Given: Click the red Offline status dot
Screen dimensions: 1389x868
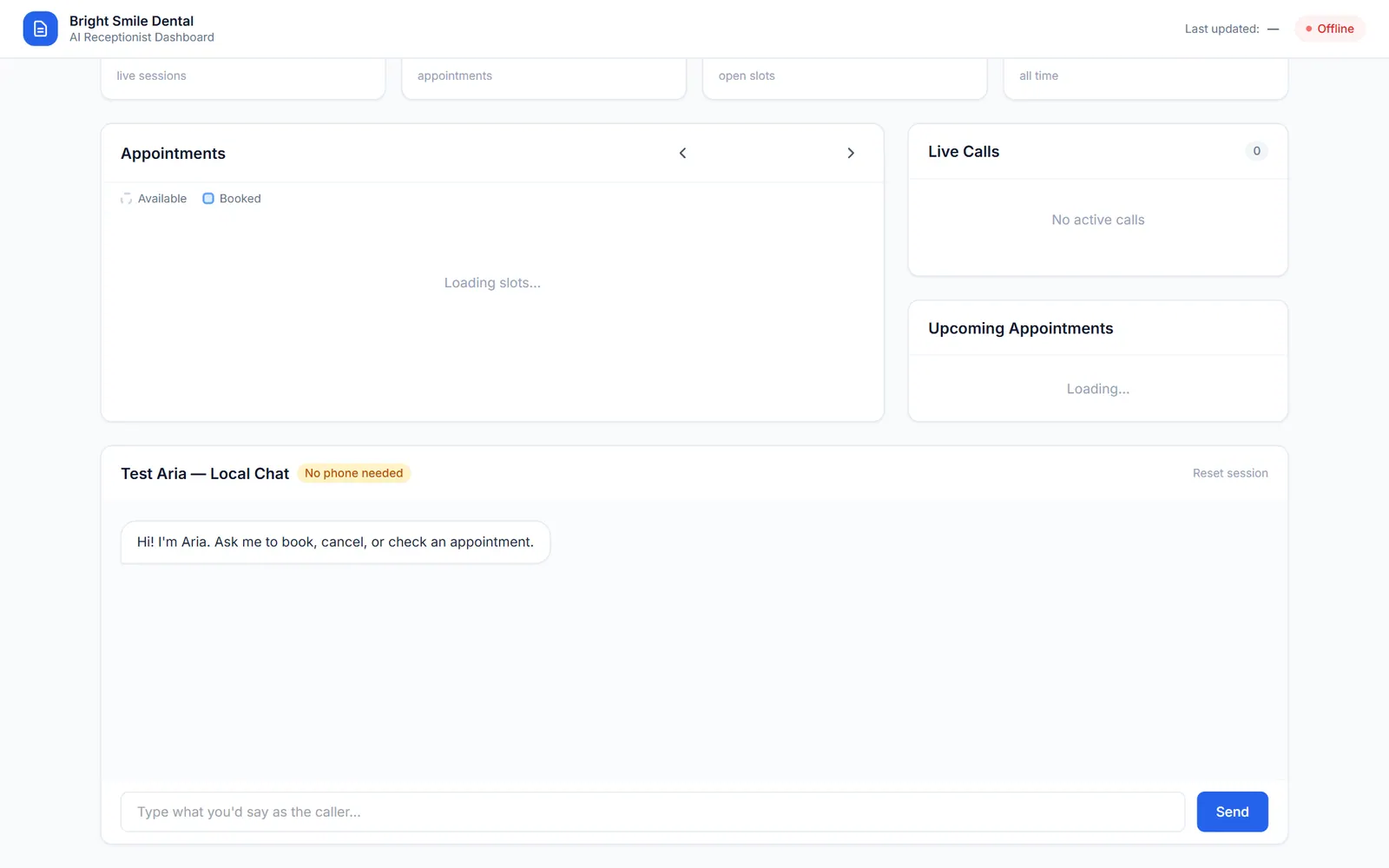Looking at the screenshot, I should [x=1309, y=29].
